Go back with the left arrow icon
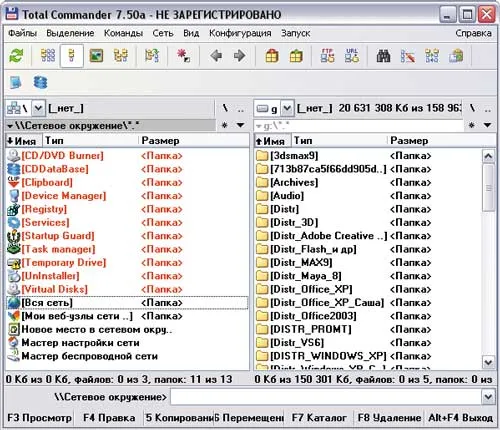The width and height of the screenshot is (500, 430). tap(216, 56)
